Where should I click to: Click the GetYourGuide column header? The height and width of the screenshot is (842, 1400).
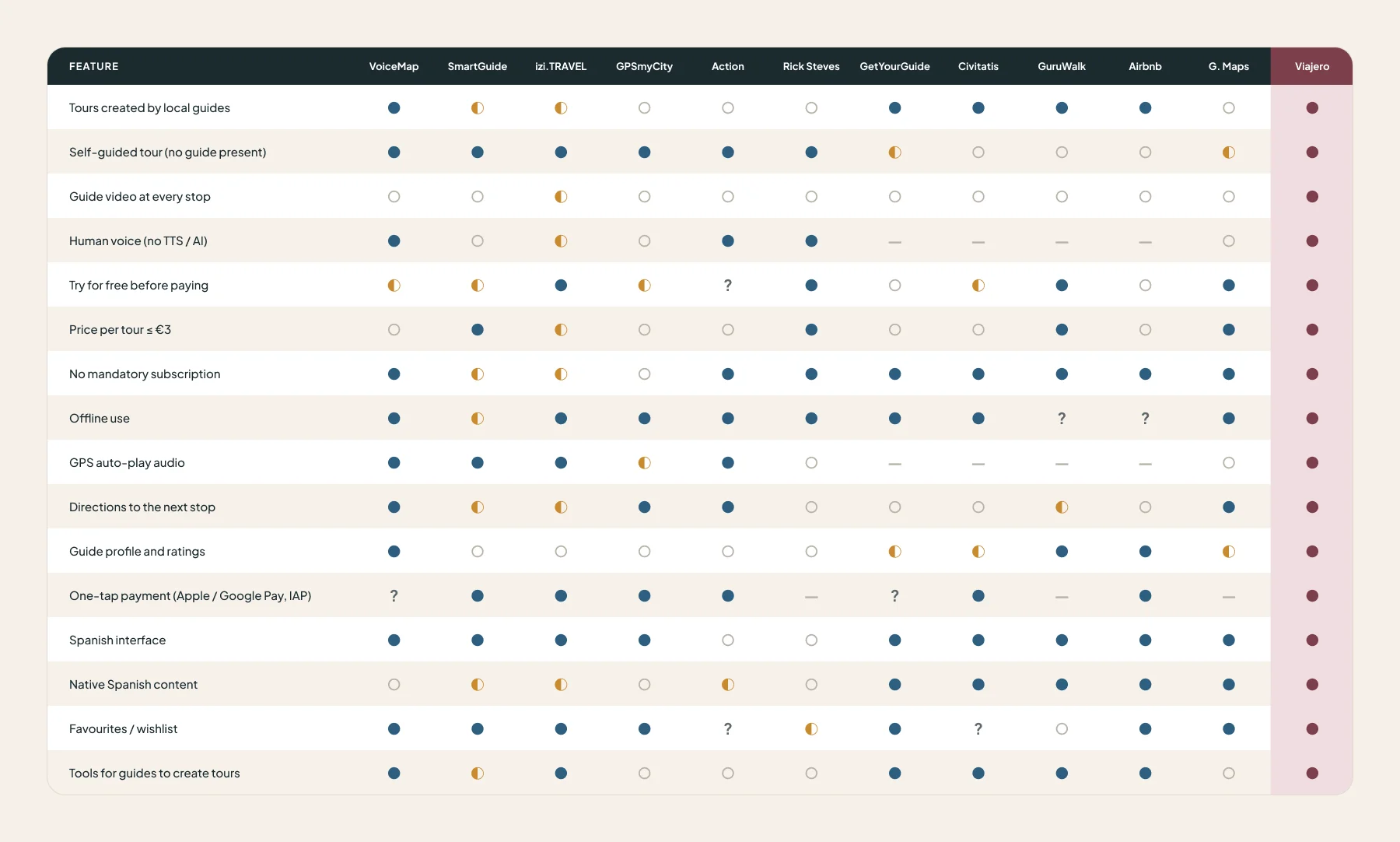pos(895,67)
